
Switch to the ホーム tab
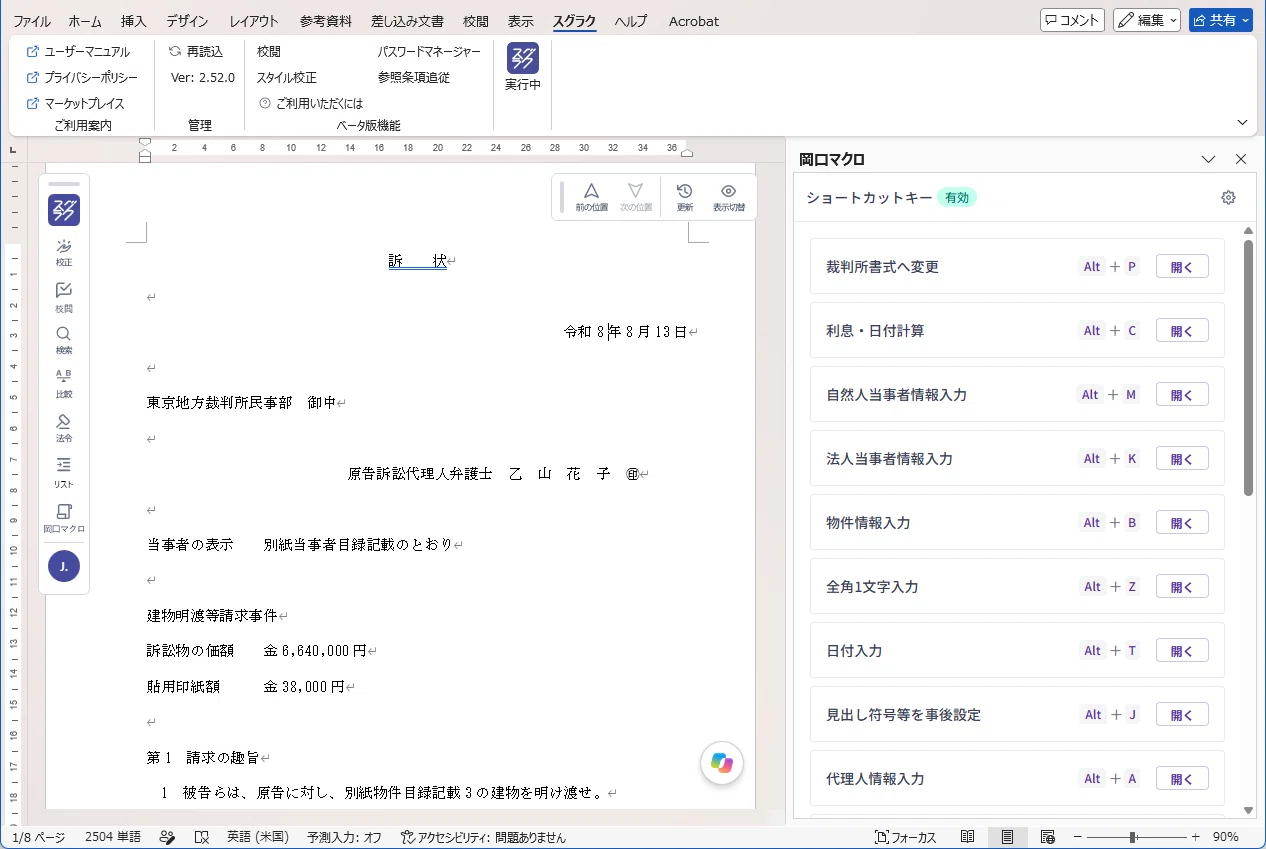click(x=85, y=21)
